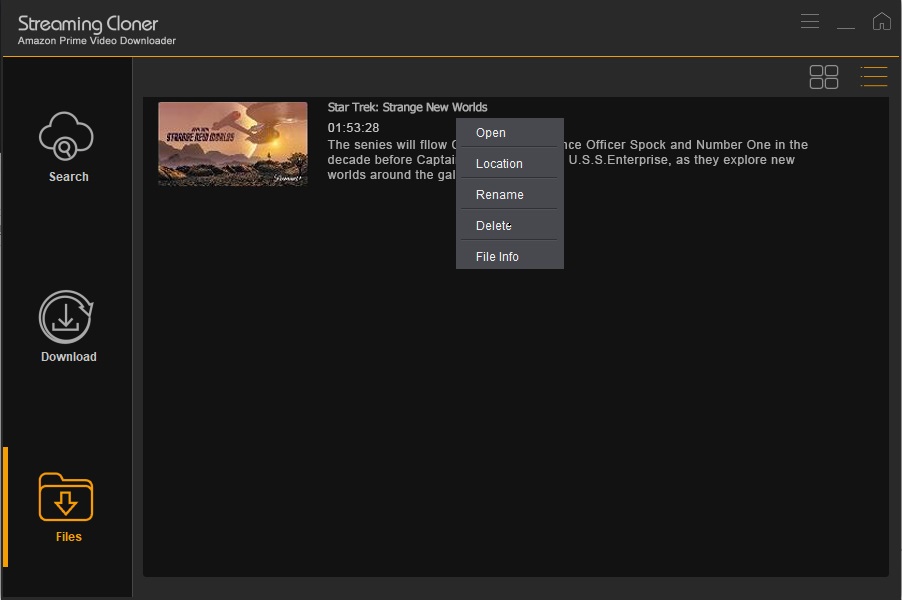This screenshot has width=902, height=600.
Task: Click the Download label in sidebar
Action: [x=68, y=357]
